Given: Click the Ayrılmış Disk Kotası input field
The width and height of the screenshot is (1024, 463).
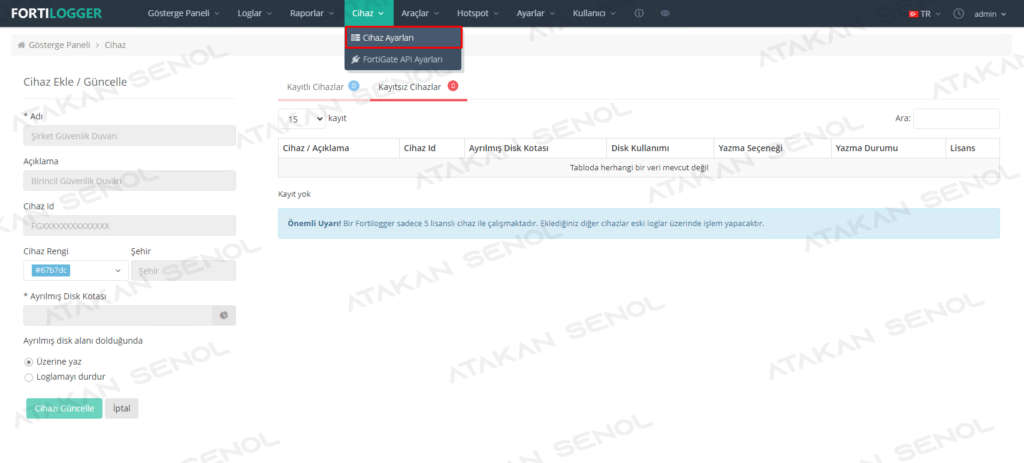Looking at the screenshot, I should click(118, 315).
